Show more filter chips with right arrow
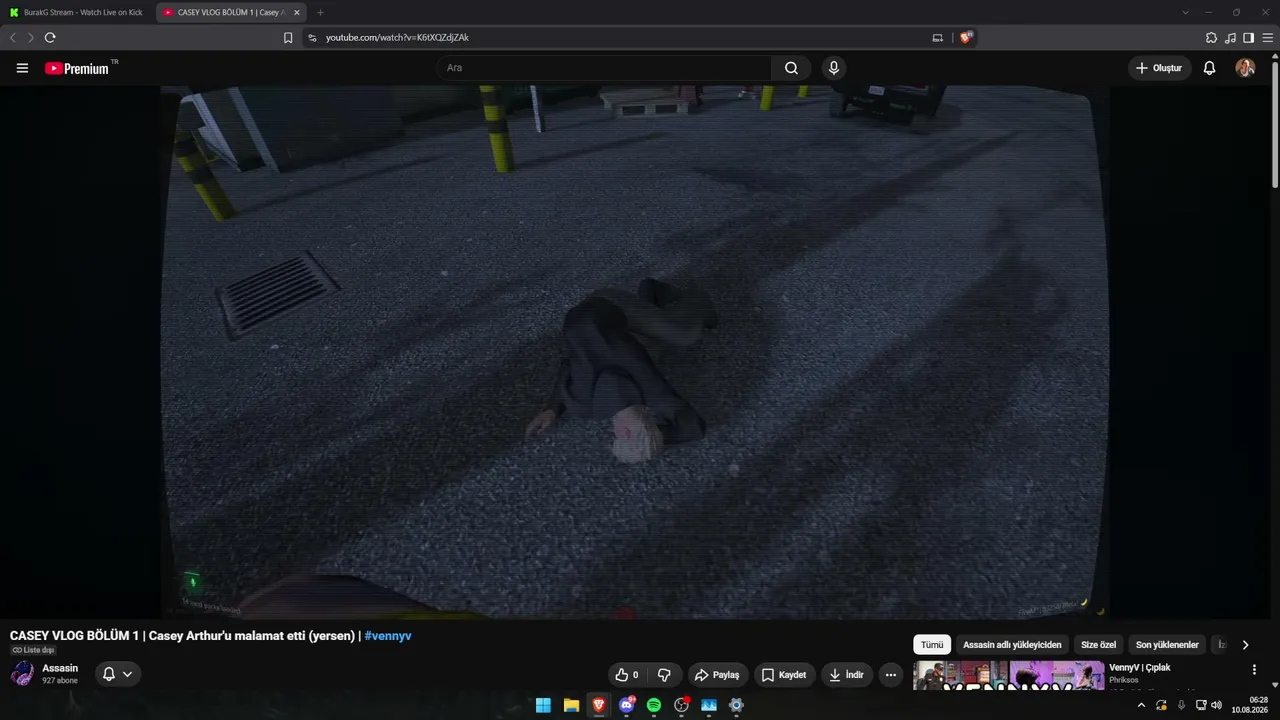This screenshot has height=720, width=1280. [x=1245, y=645]
